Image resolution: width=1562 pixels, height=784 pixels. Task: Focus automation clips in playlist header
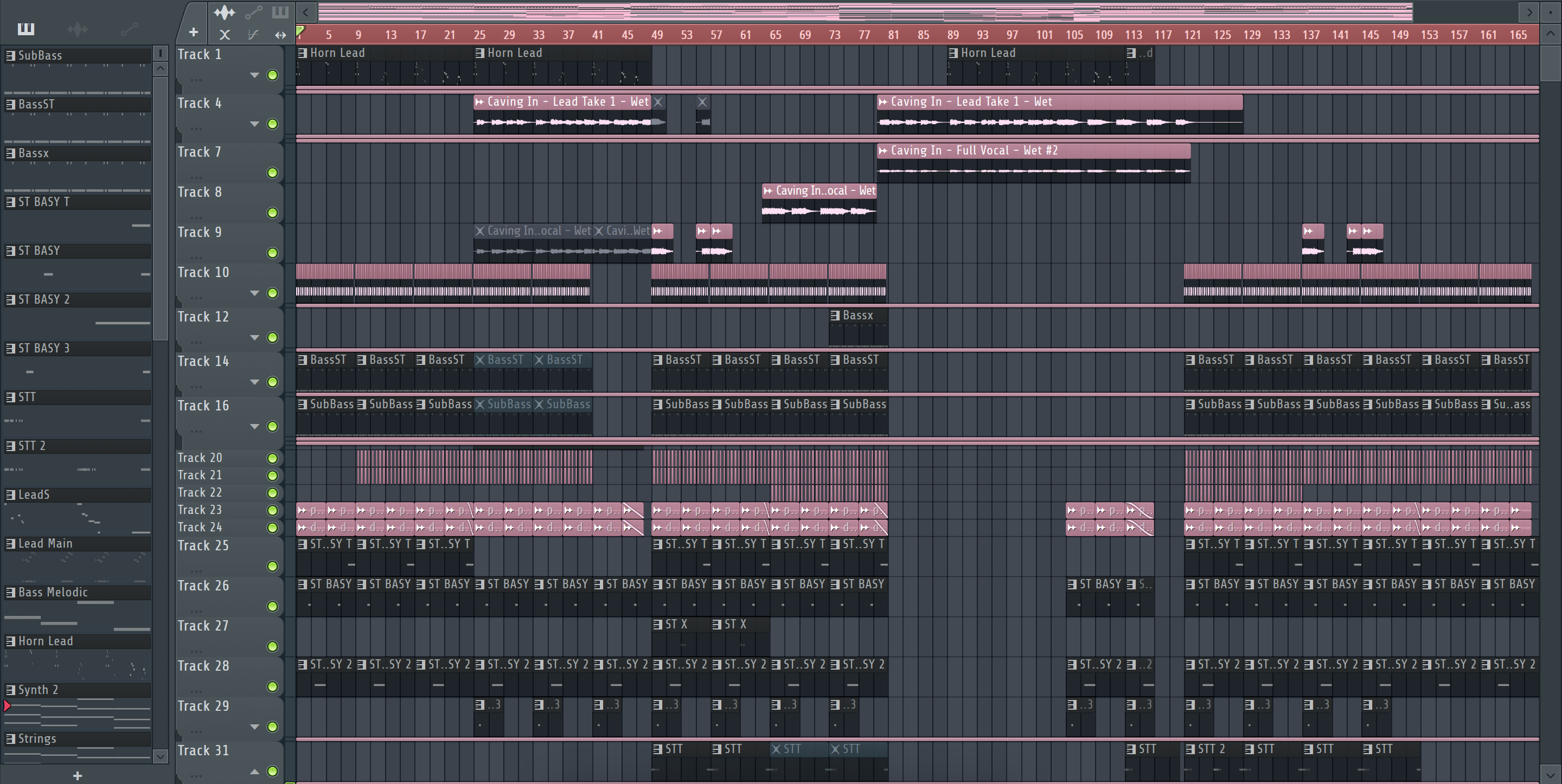pos(253,11)
